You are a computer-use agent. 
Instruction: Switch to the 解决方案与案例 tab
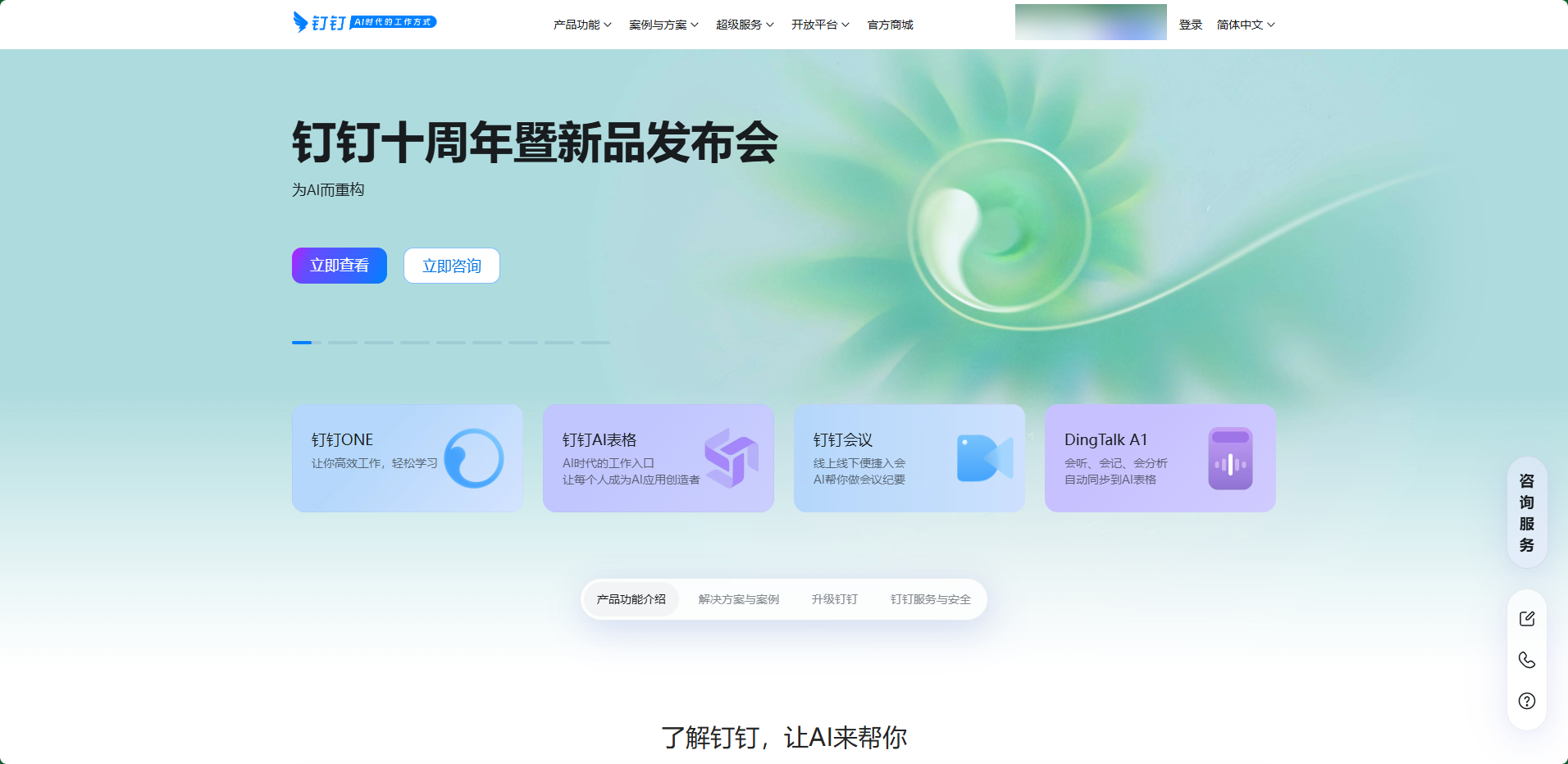pyautogui.click(x=738, y=599)
